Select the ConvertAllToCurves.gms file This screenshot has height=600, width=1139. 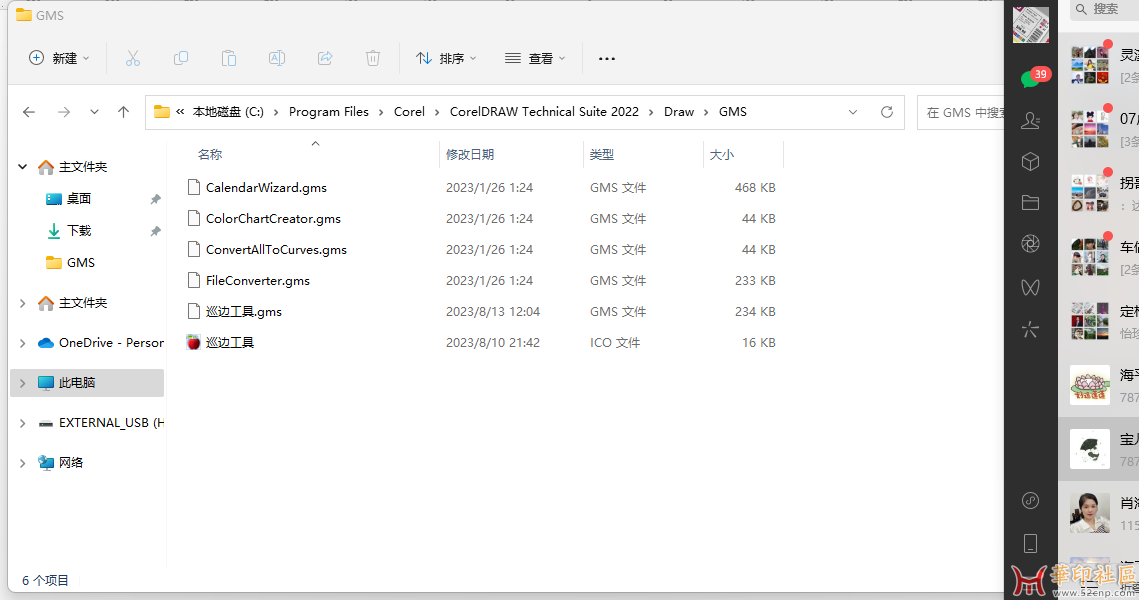point(276,250)
